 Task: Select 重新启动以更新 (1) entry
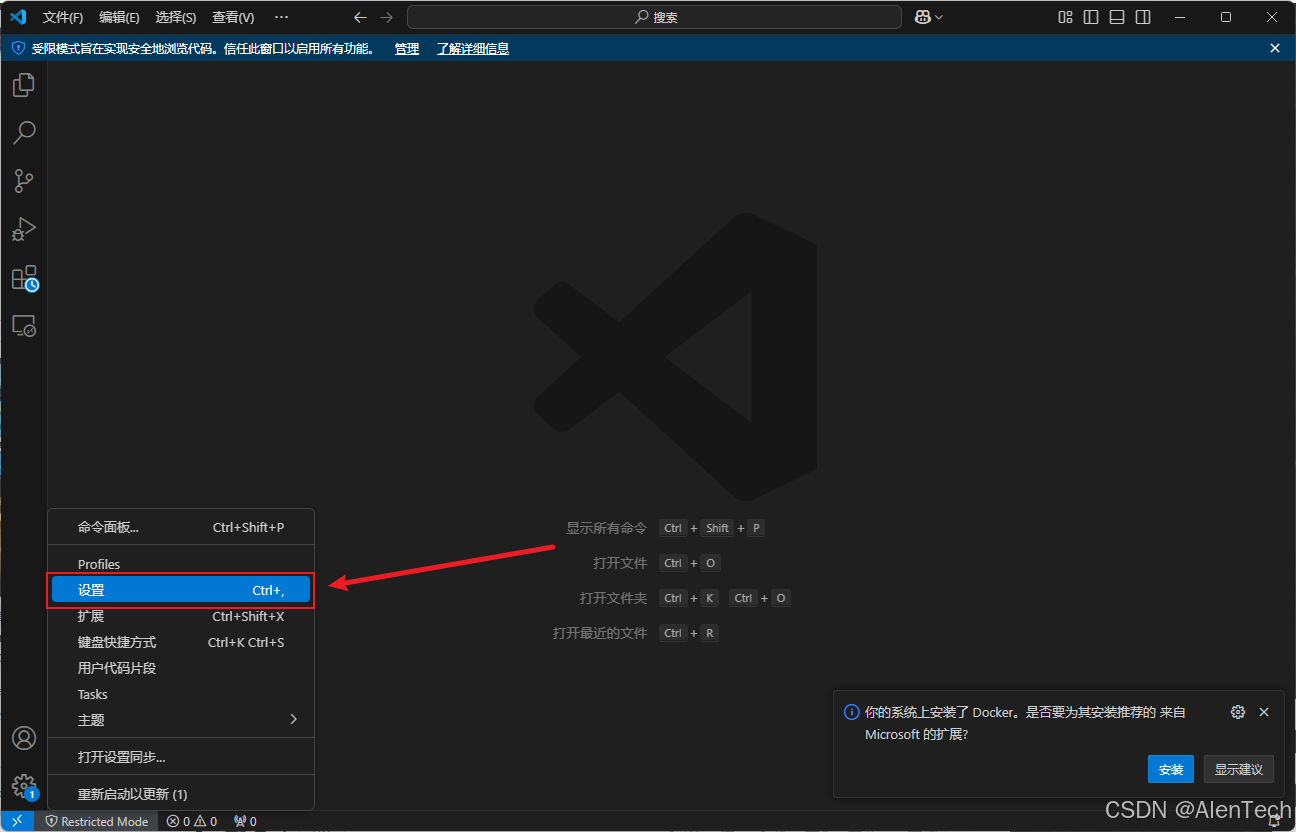[x=181, y=794]
